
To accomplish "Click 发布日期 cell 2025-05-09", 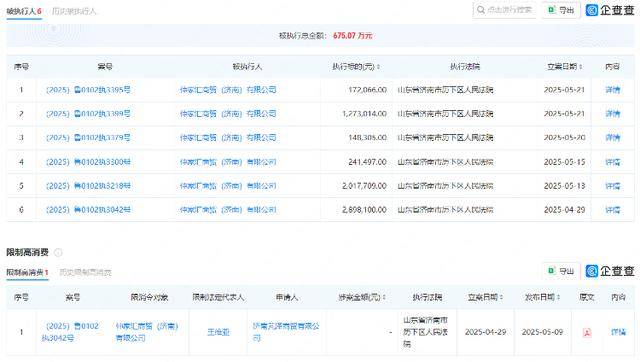I will coord(542,332).
